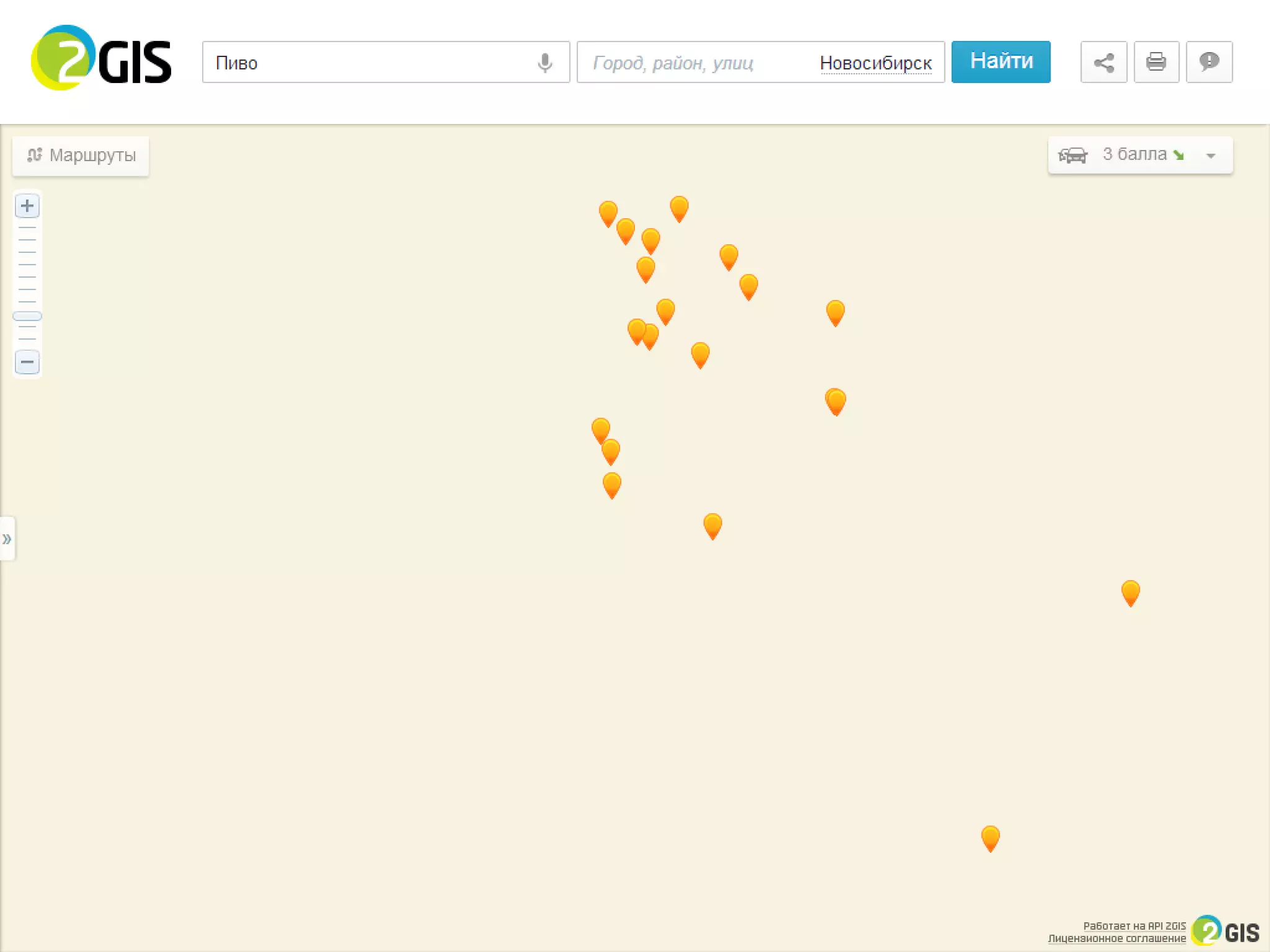1270x952 pixels.
Task: Click the share icon button
Action: pos(1103,62)
